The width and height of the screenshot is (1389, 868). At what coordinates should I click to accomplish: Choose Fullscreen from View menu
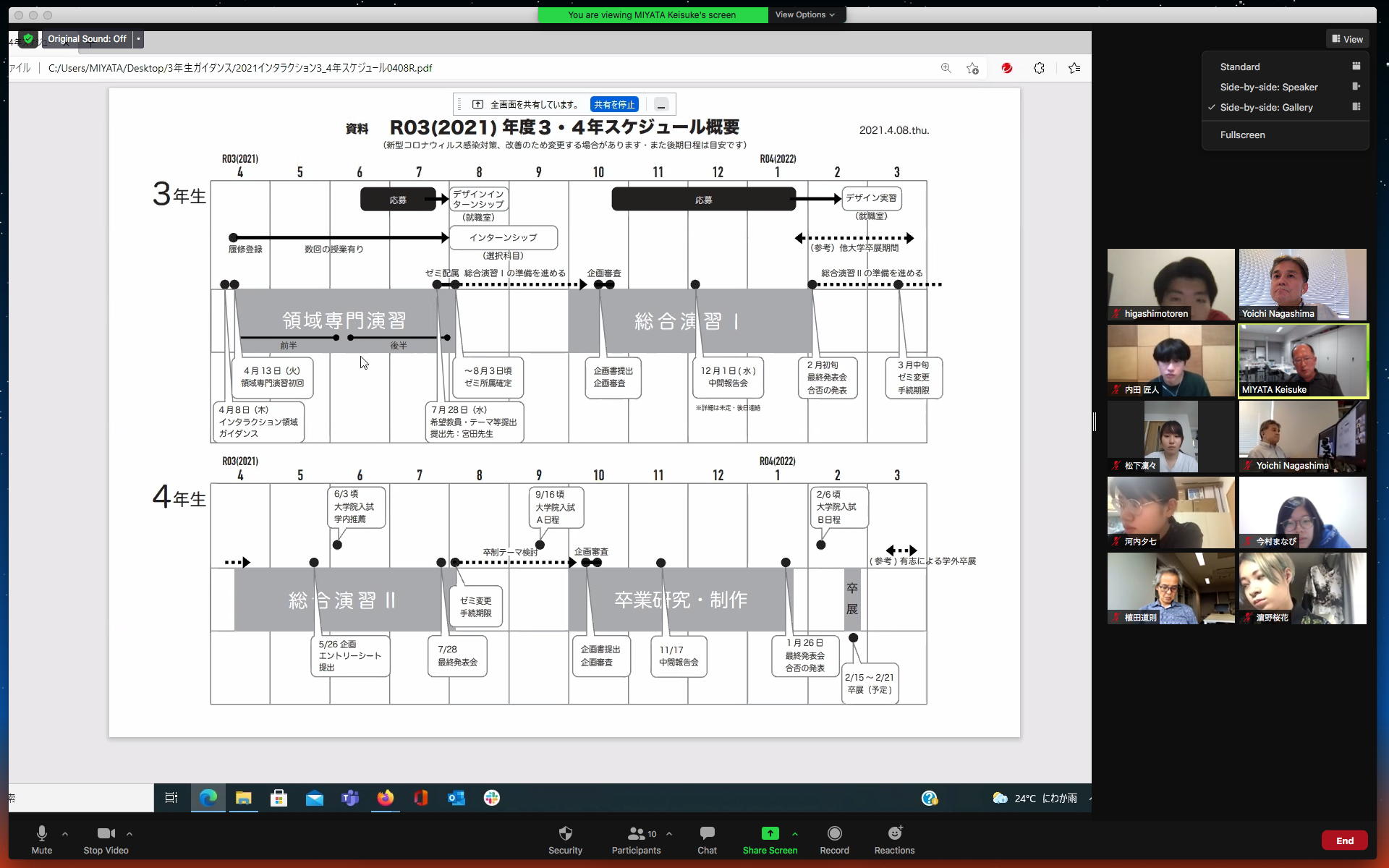(1242, 135)
